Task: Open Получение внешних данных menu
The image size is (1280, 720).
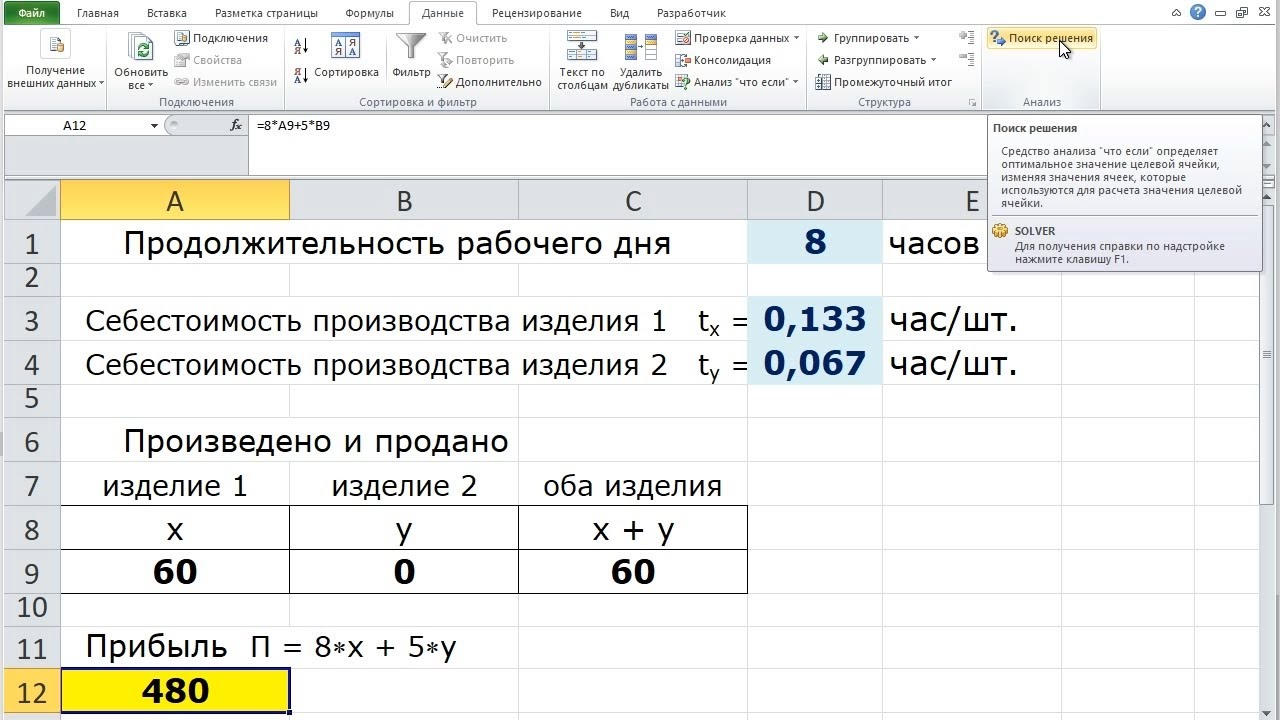Action: pyautogui.click(x=55, y=61)
